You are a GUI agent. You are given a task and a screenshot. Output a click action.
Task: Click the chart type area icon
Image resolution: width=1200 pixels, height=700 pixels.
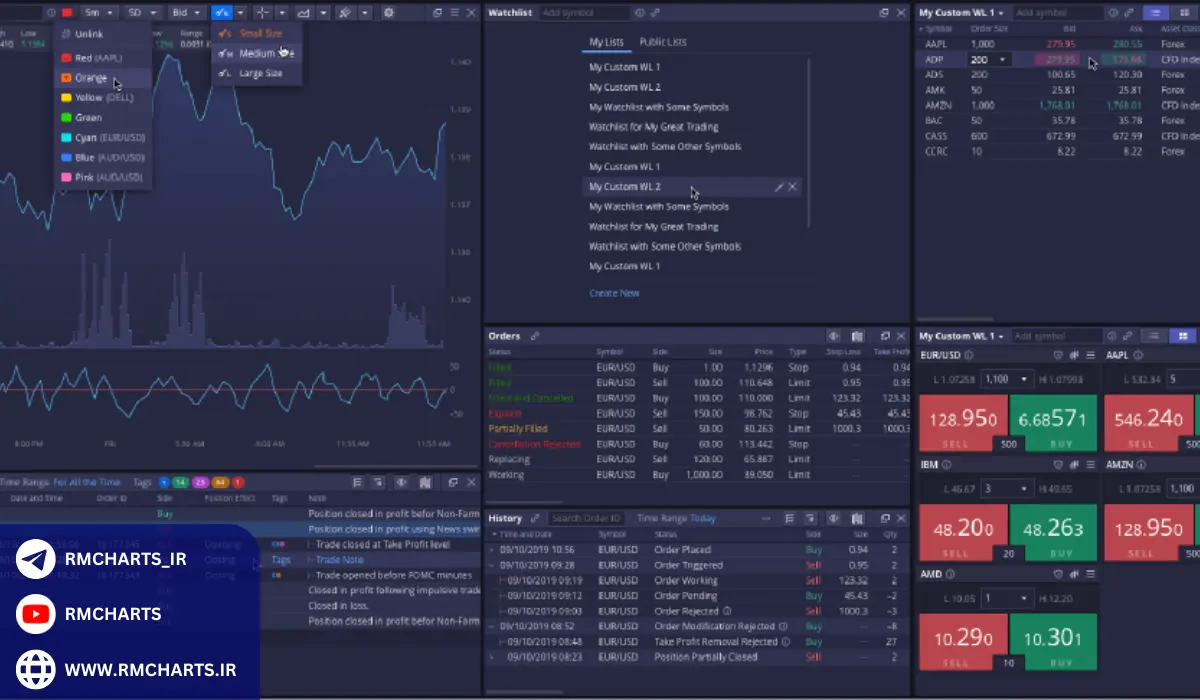coord(303,13)
